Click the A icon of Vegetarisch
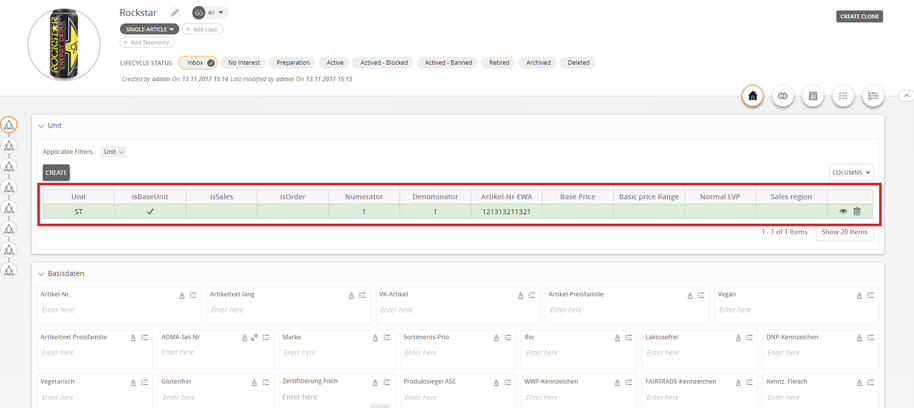Viewport: 914px width, 408px height. coord(133,382)
